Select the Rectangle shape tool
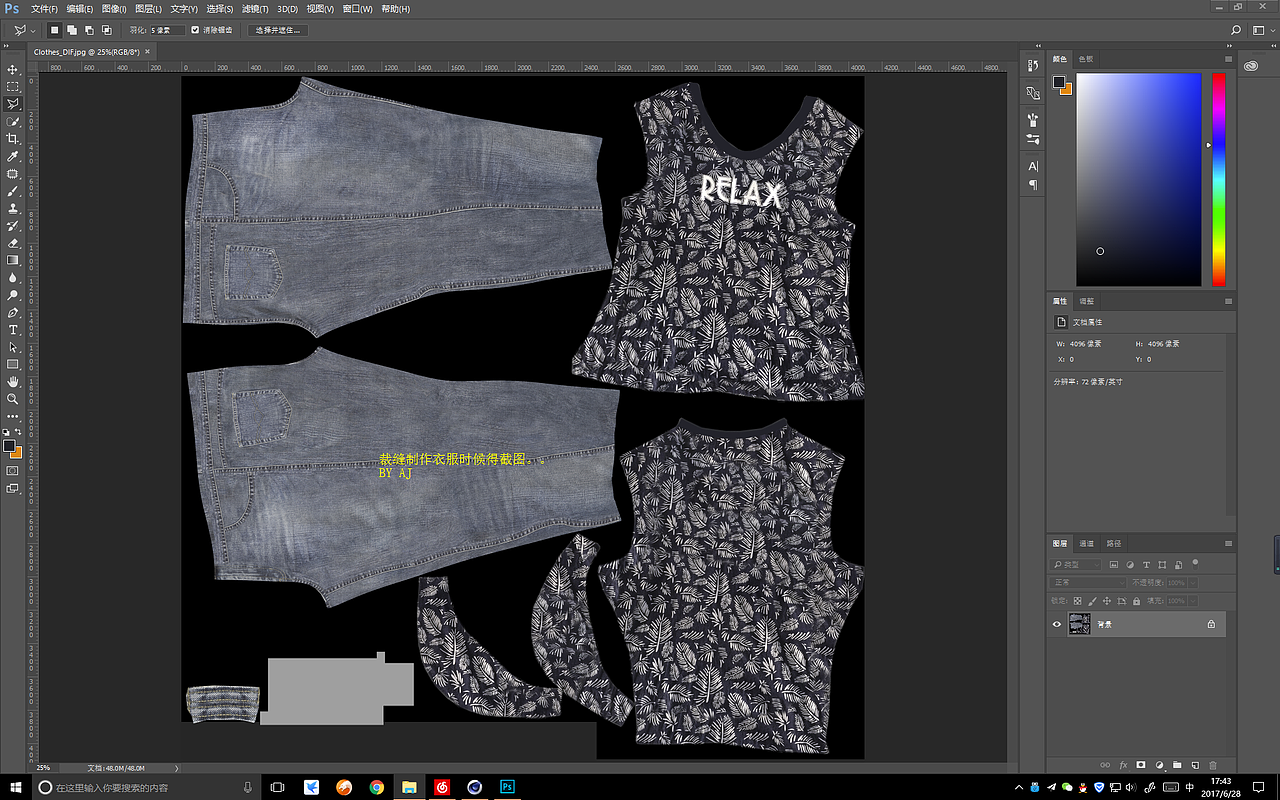 point(13,365)
